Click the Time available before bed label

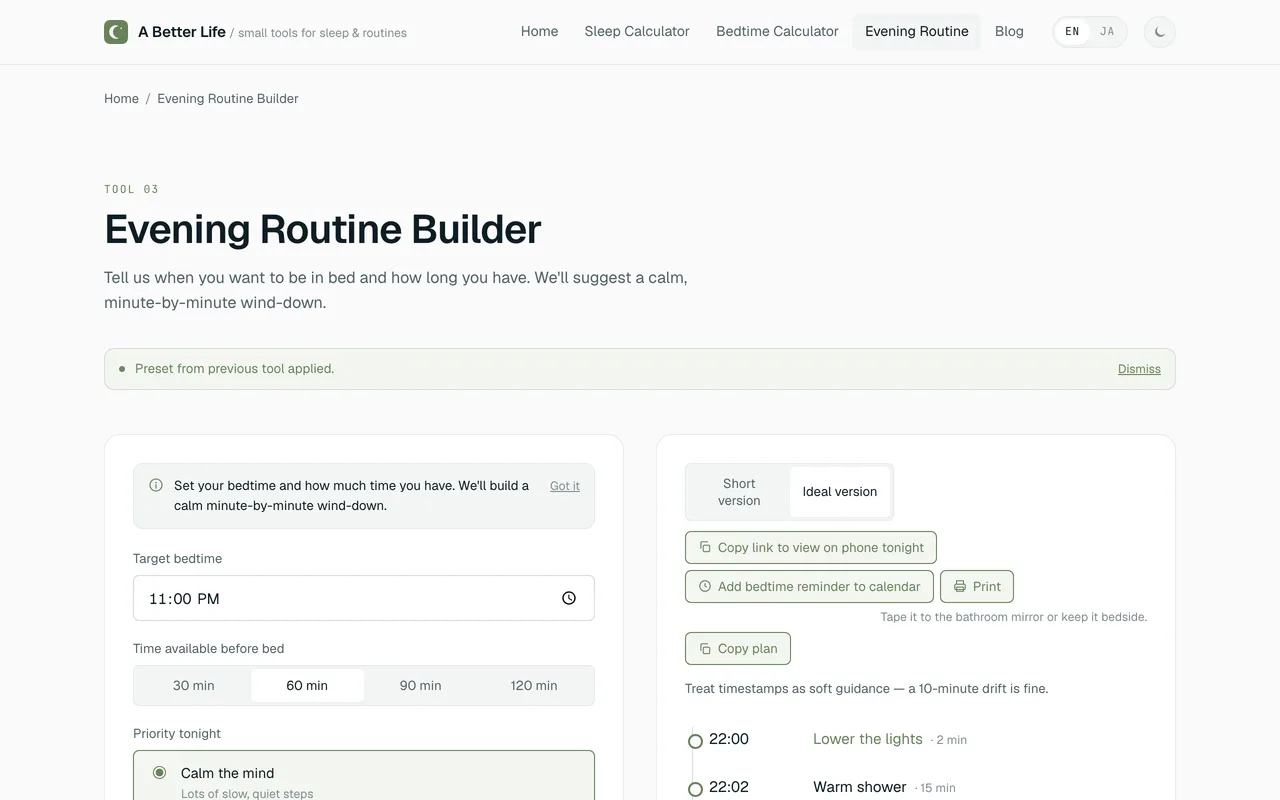tap(209, 648)
